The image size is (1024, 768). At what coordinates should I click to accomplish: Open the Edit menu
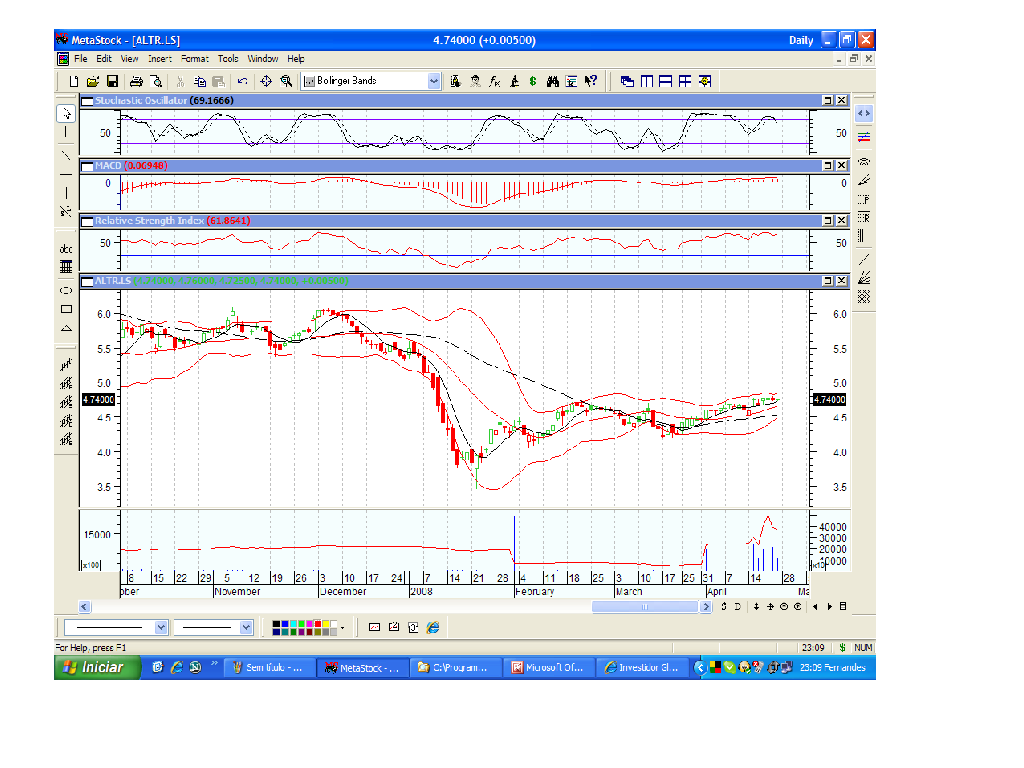click(x=104, y=59)
